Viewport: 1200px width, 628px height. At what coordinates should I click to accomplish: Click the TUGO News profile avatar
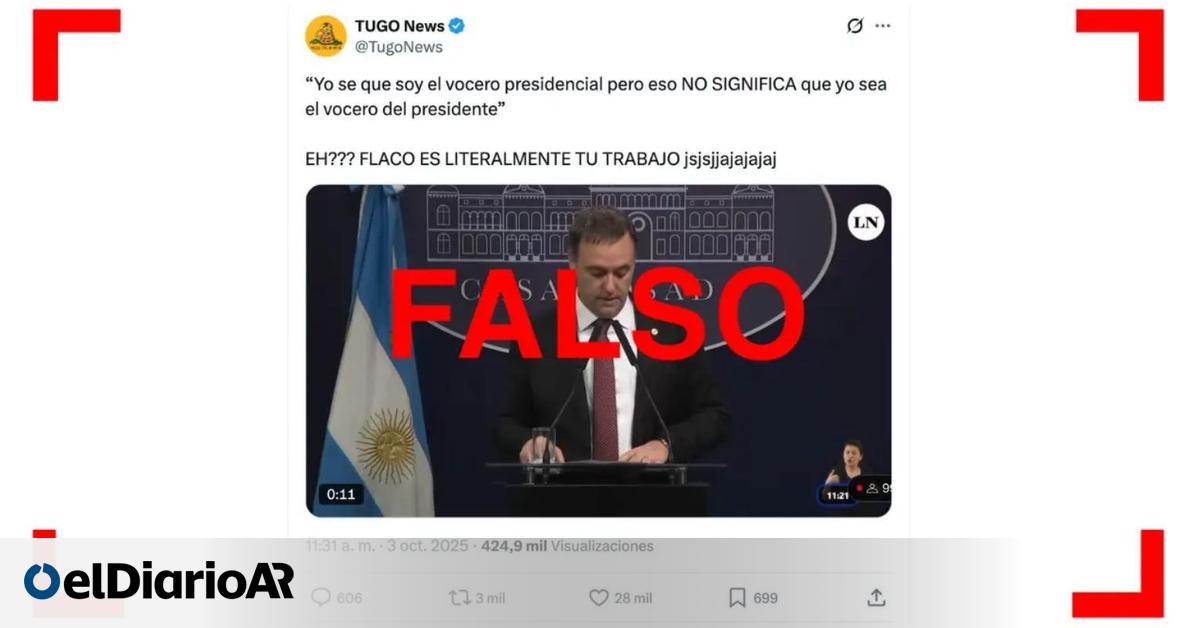(x=326, y=35)
